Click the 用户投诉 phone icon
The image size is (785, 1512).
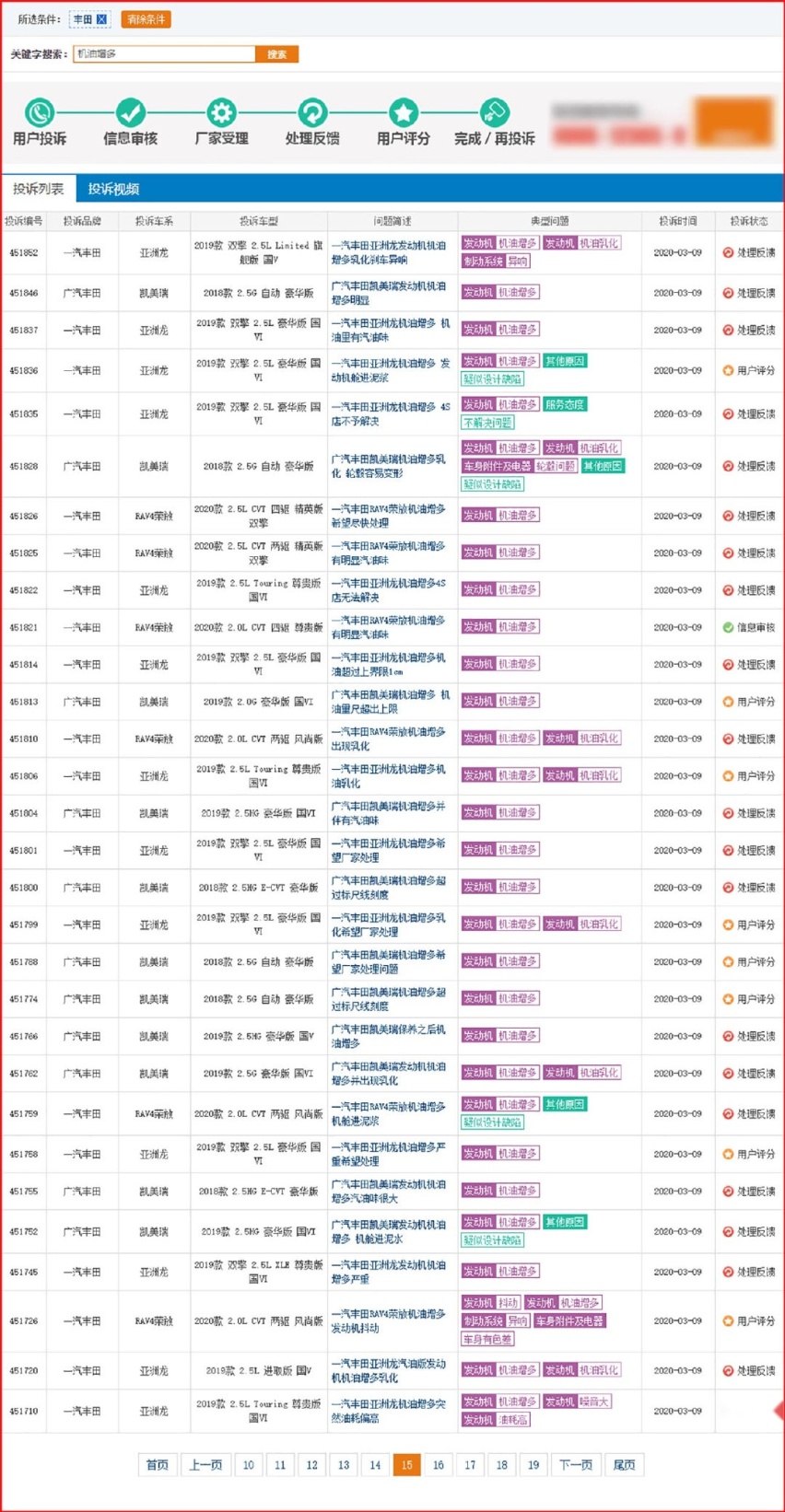(40, 112)
